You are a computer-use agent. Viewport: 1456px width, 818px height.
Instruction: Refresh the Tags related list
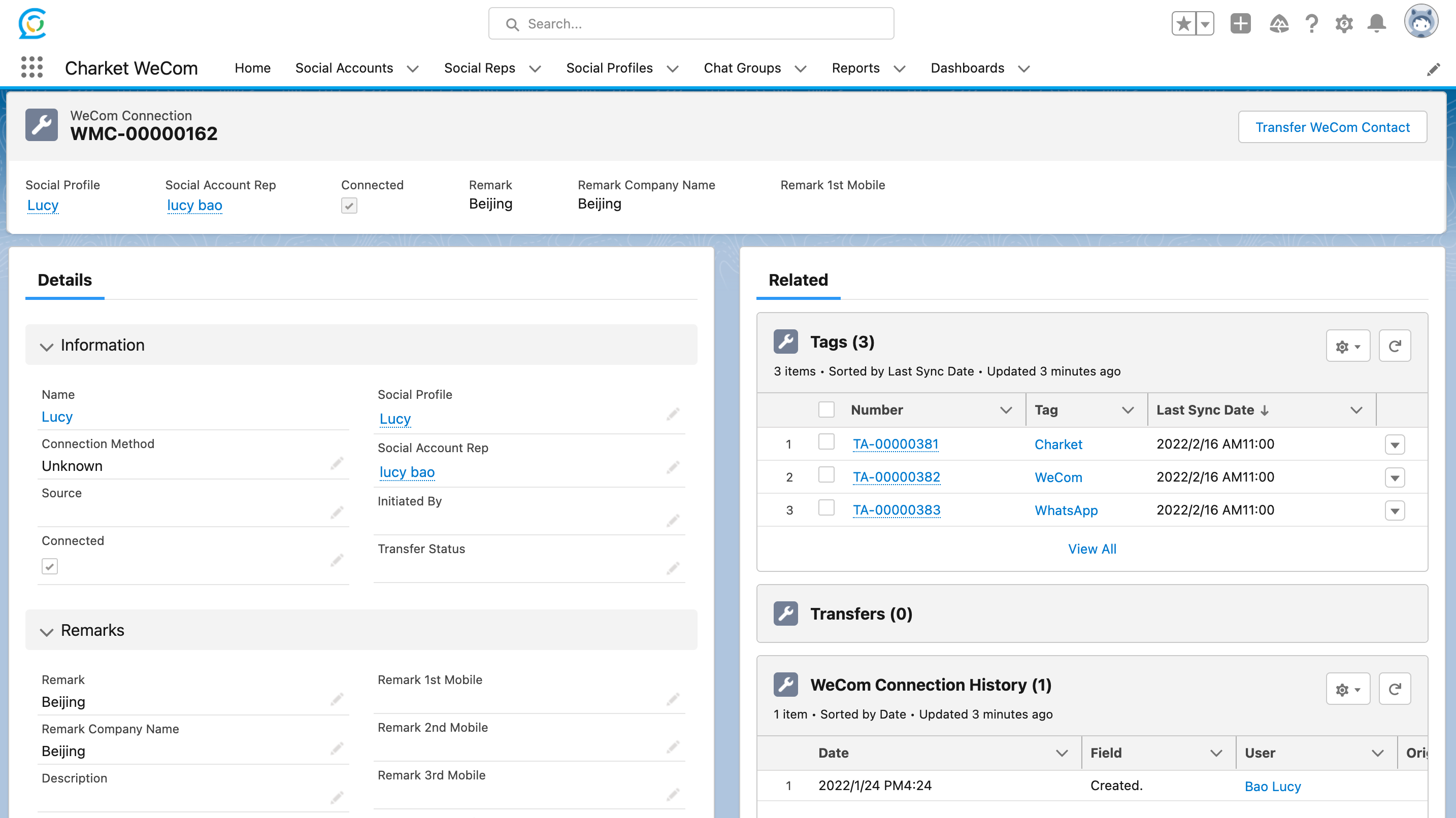[x=1395, y=346]
